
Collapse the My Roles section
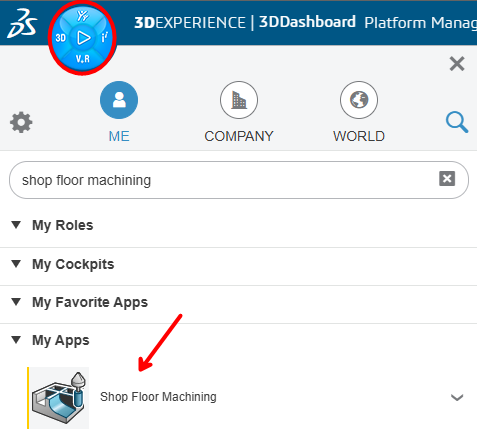click(x=16, y=225)
